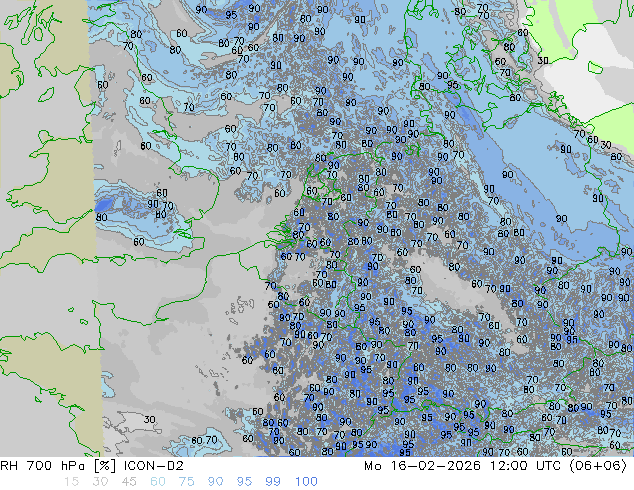Click the legend value 30

99,482
